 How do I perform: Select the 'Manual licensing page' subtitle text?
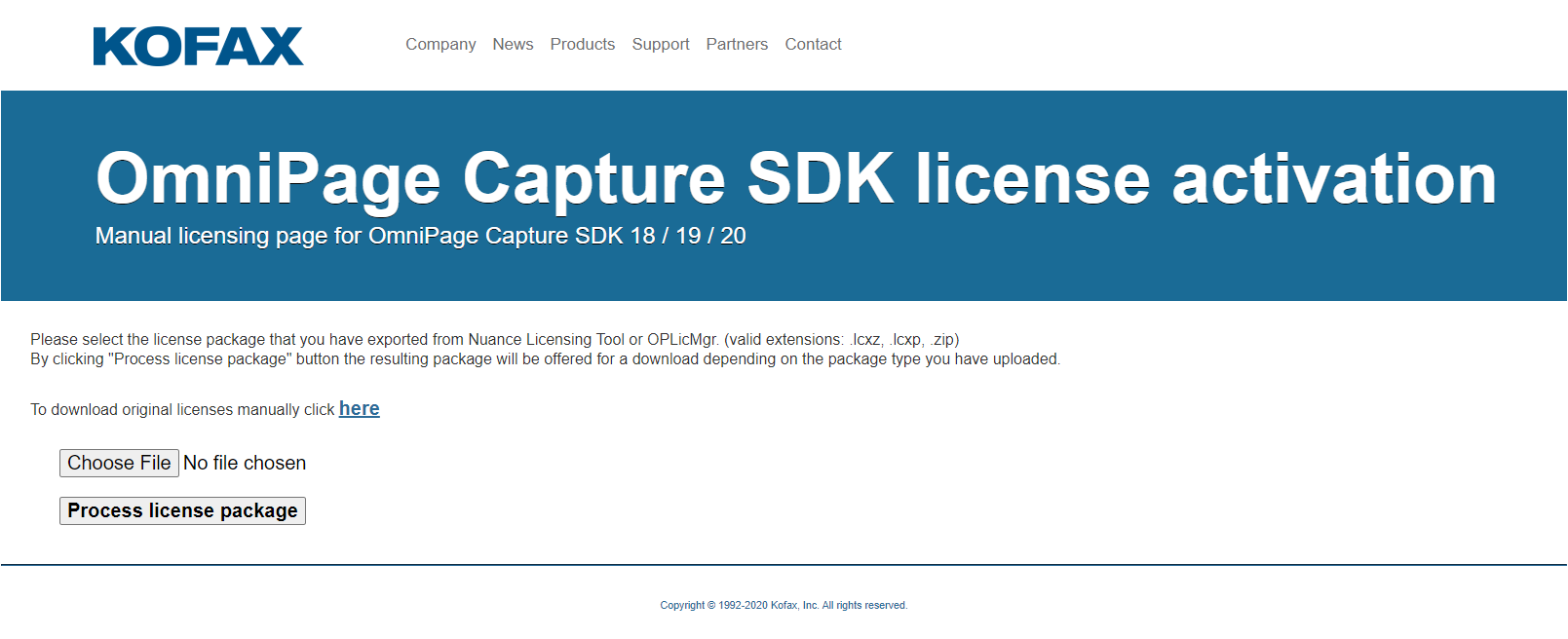pos(420,236)
